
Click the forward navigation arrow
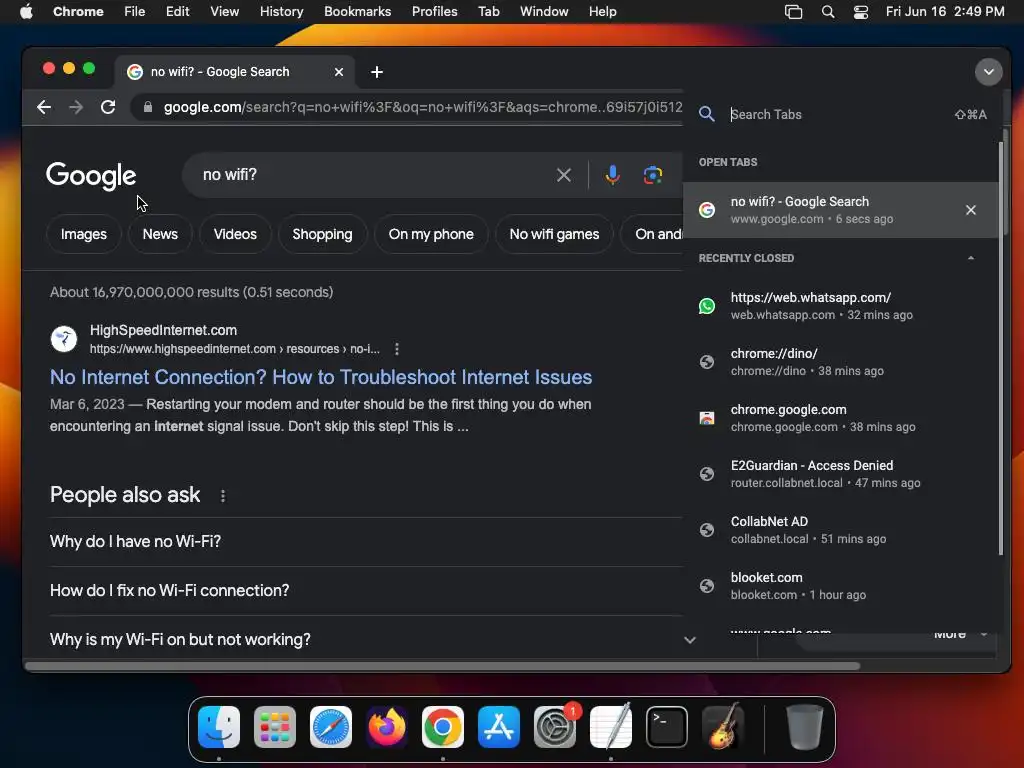76,107
